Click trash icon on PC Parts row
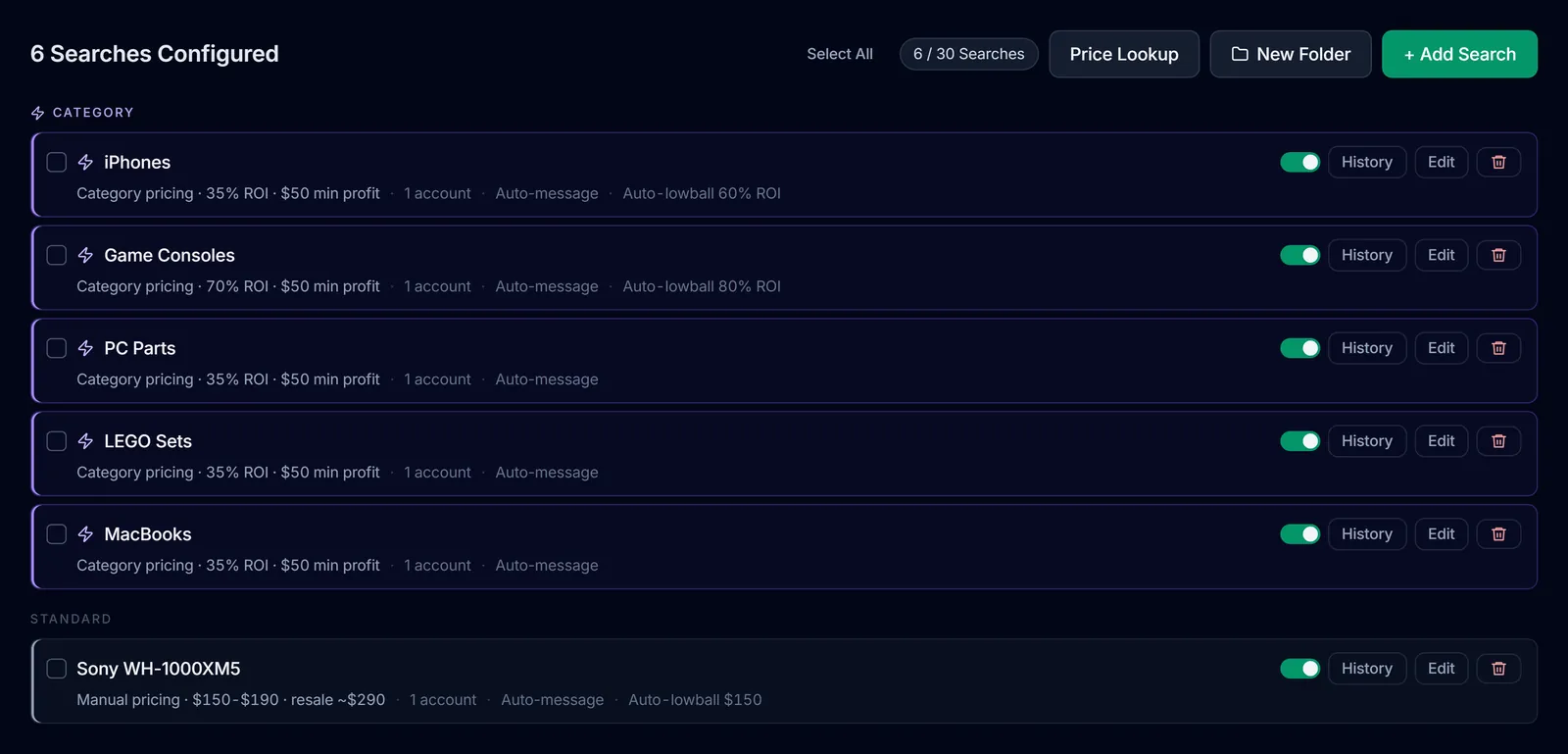1568x754 pixels. (1498, 348)
